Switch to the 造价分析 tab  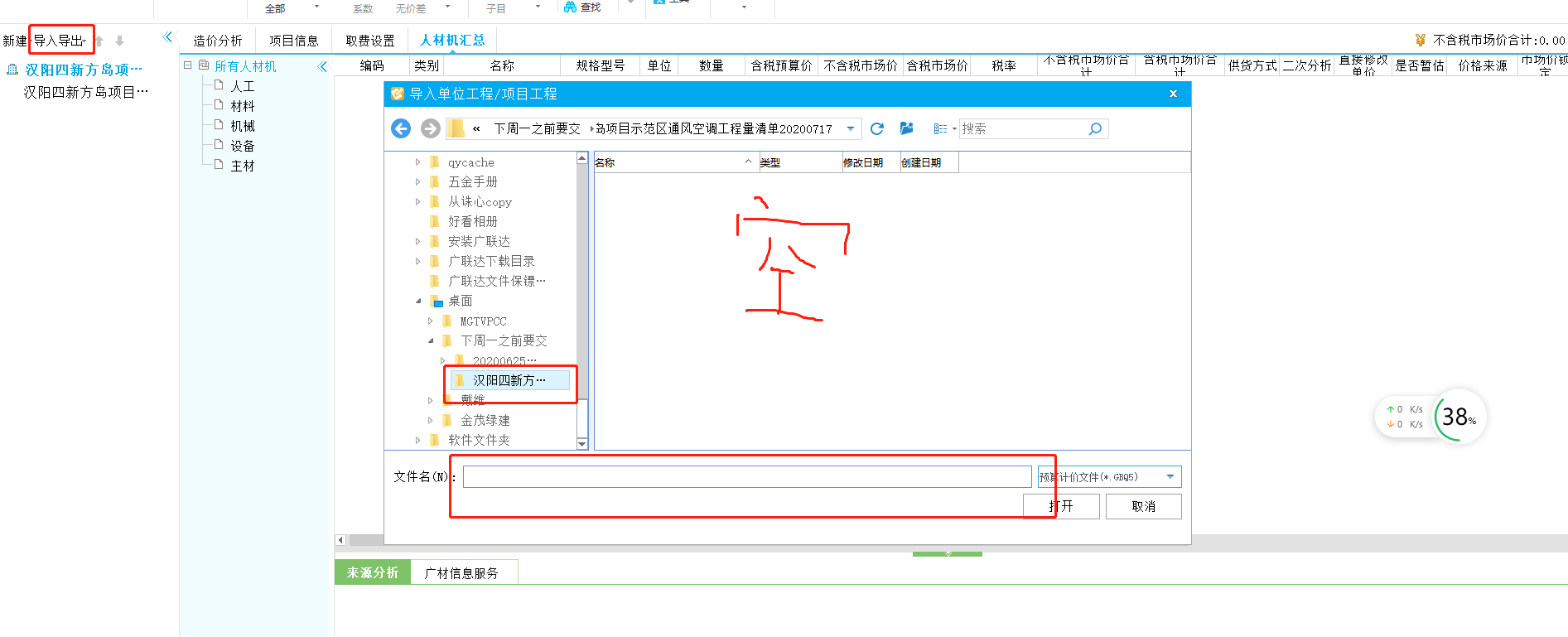click(218, 41)
